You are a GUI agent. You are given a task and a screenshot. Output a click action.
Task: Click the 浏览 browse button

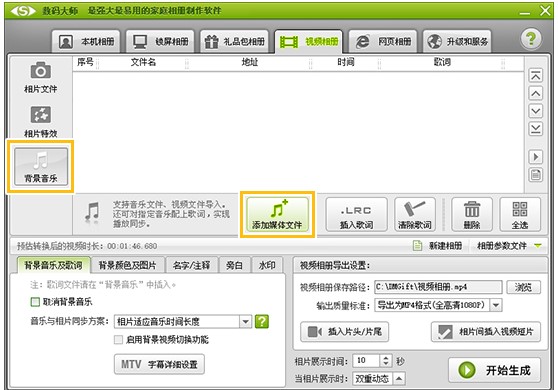click(x=523, y=287)
